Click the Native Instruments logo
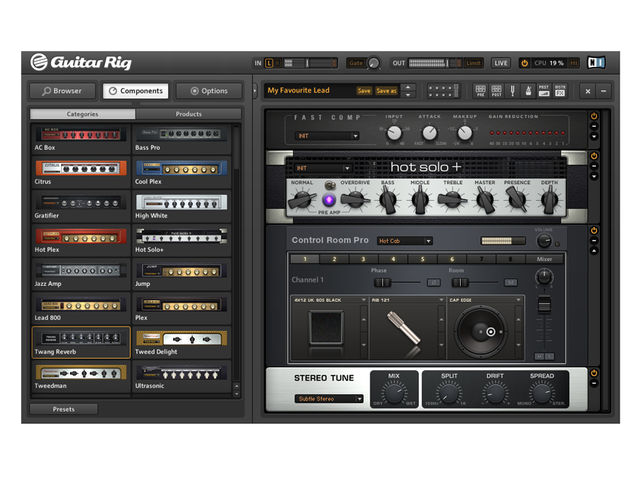Viewport: 640px width, 480px height. coord(596,62)
